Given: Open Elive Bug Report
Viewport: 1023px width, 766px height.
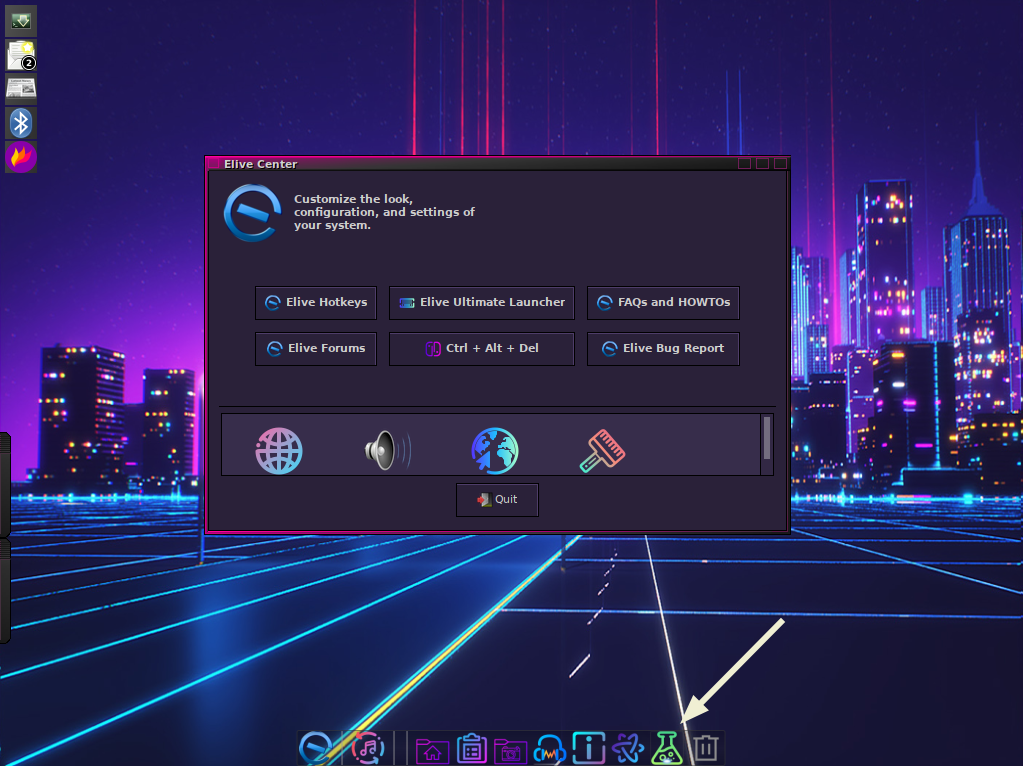Looking at the screenshot, I should (x=663, y=348).
